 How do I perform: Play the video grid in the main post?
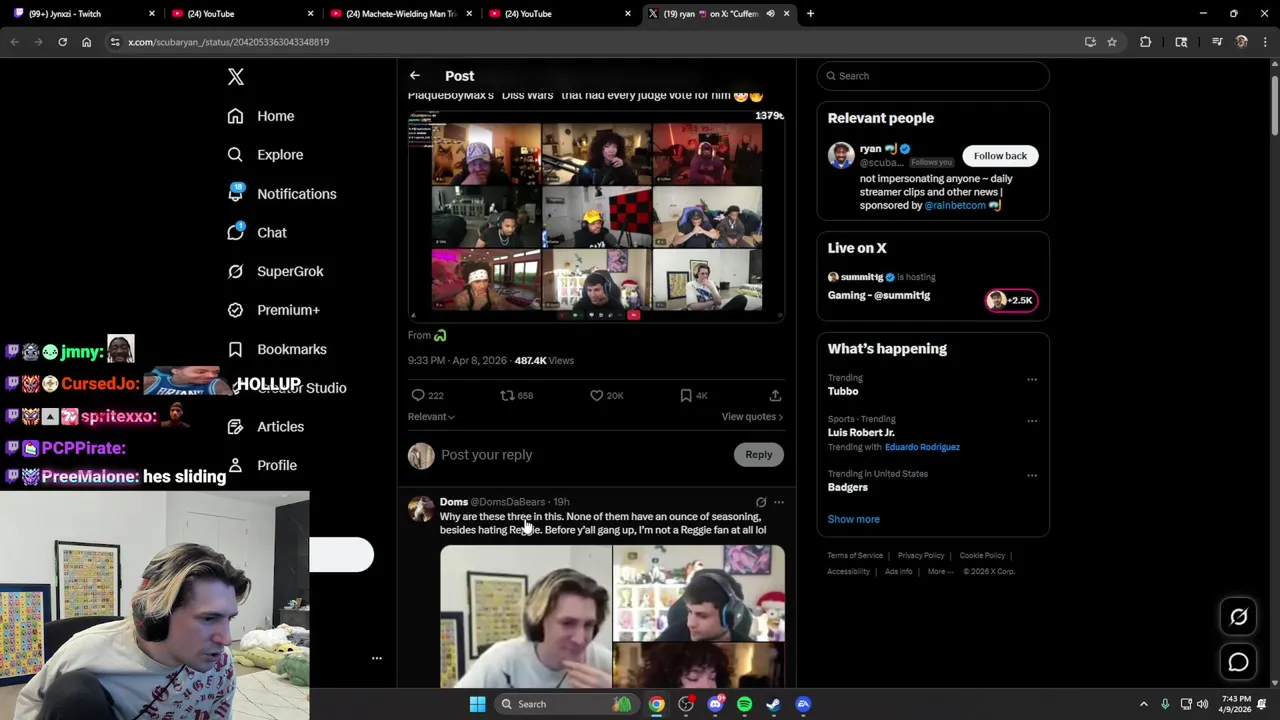point(596,215)
